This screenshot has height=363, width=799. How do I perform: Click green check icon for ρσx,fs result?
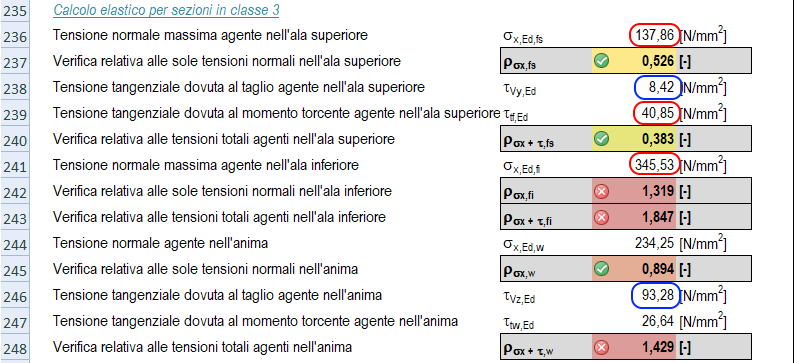[x=602, y=61]
